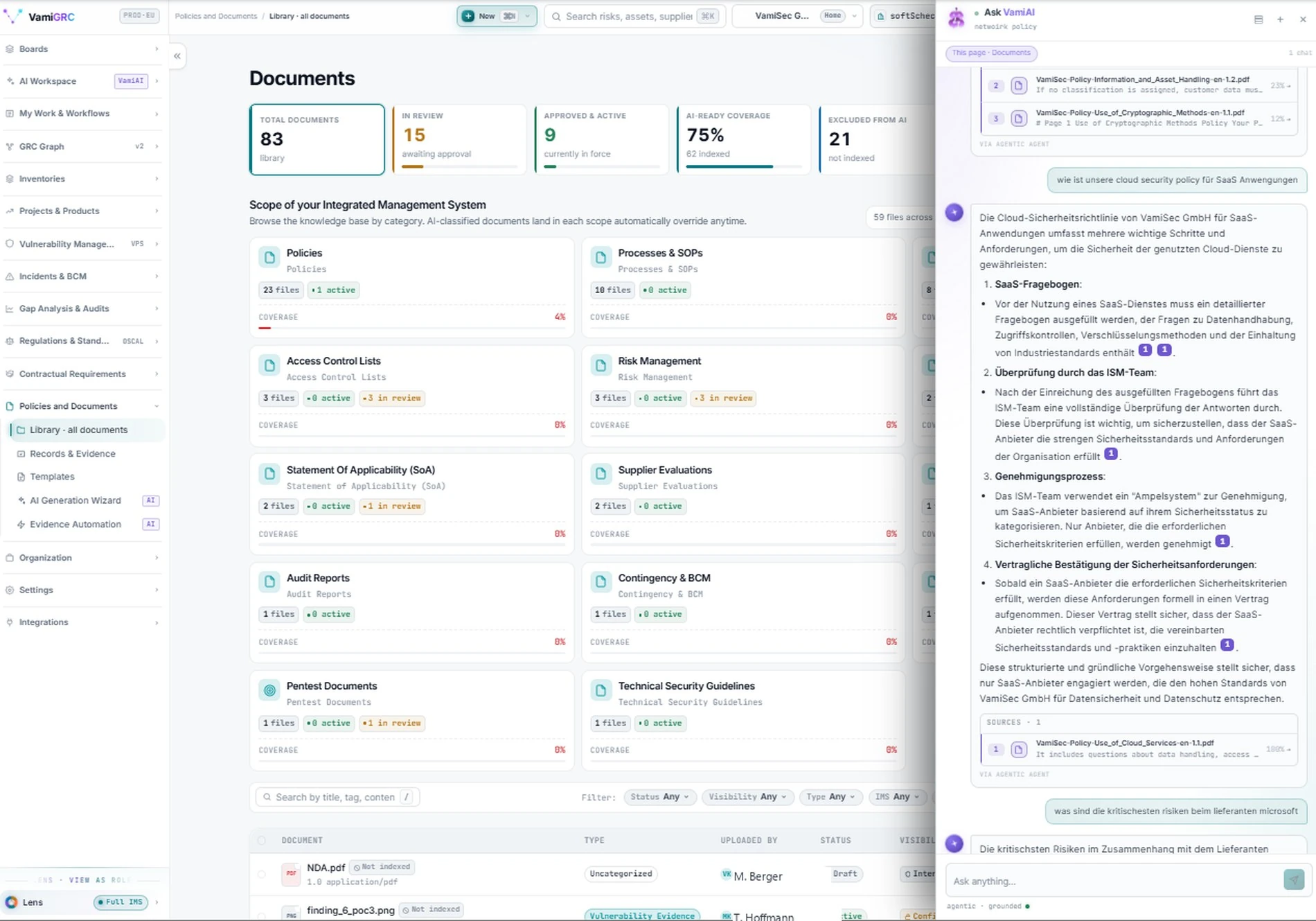
Task: Click the In Review stat card
Action: point(460,139)
